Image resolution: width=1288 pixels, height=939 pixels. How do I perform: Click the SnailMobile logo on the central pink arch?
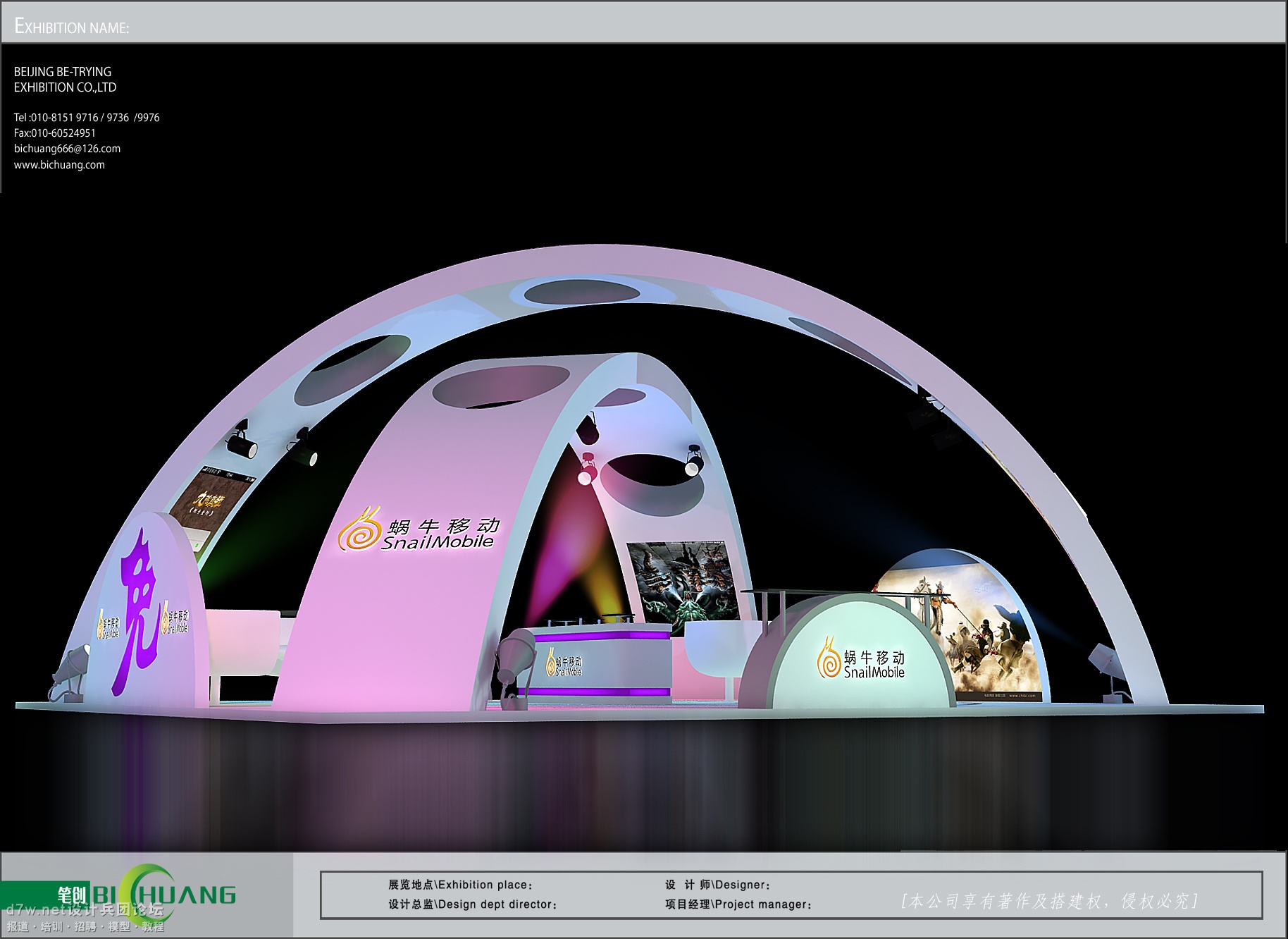pyautogui.click(x=419, y=529)
